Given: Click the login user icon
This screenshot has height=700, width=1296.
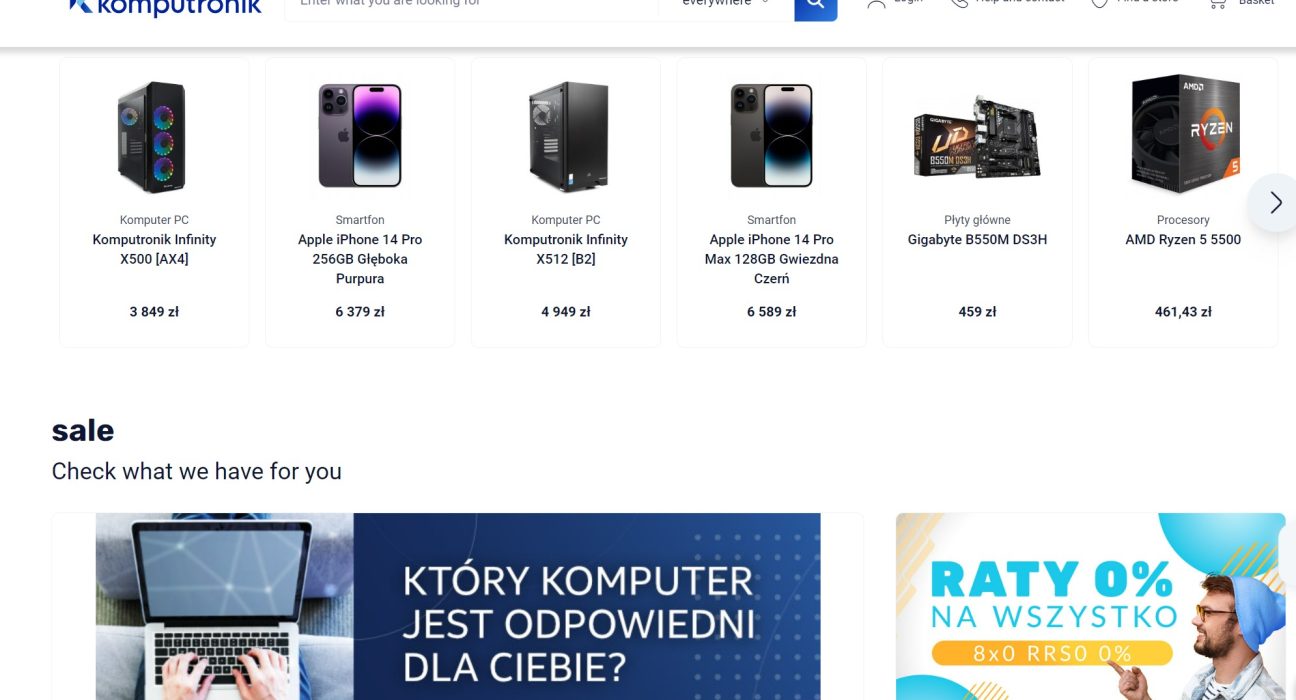Looking at the screenshot, I should click(876, 4).
